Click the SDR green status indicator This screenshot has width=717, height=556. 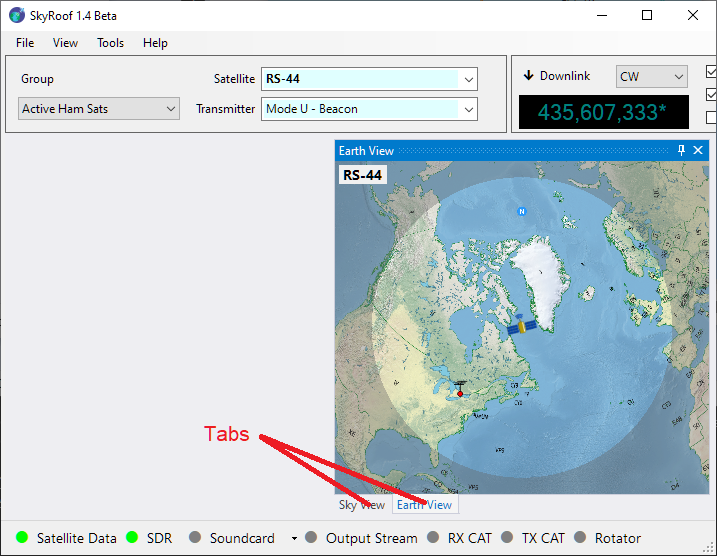(x=132, y=538)
